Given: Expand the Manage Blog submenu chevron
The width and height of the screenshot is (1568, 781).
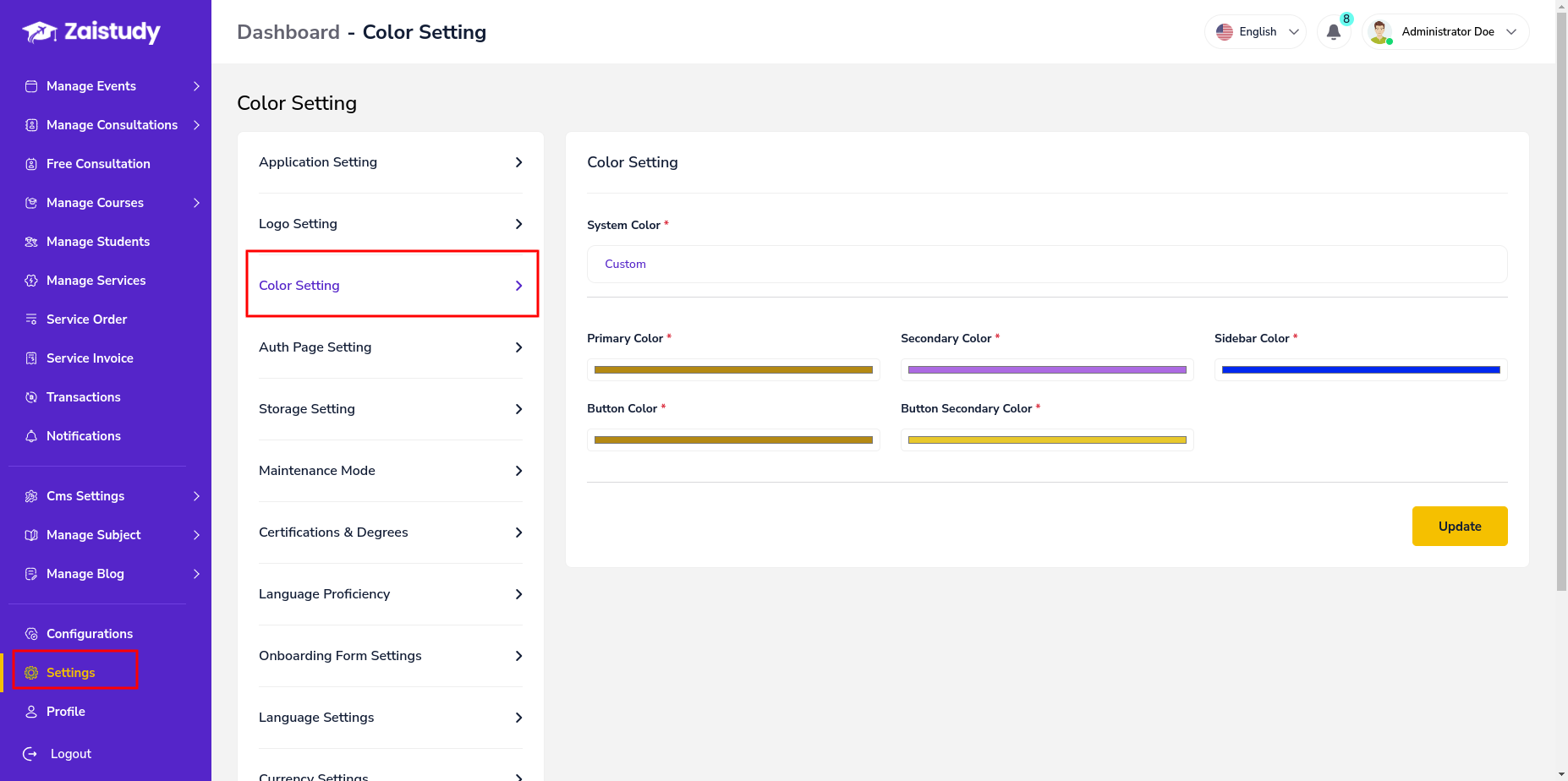Looking at the screenshot, I should 196,574.
